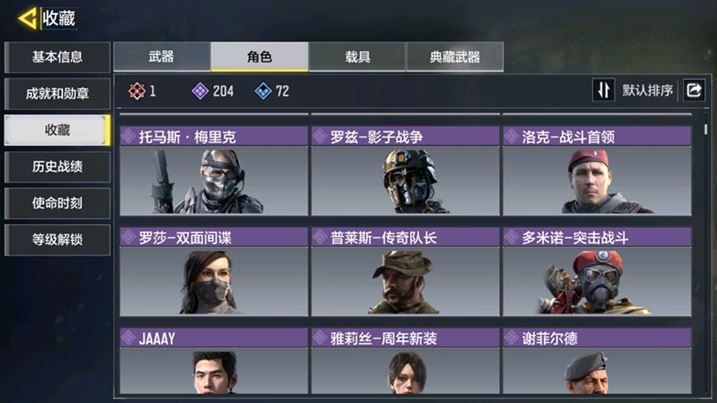
Task: Go back using the yellow arrow icon
Action: click(x=27, y=19)
